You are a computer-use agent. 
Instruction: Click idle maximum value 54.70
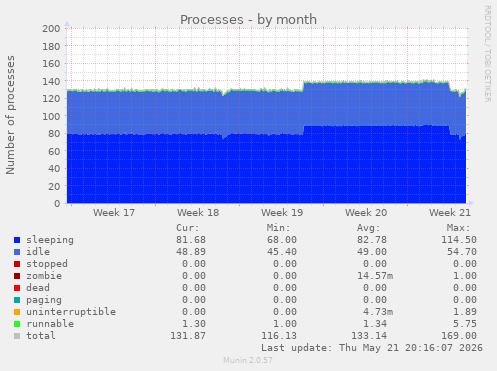point(462,252)
